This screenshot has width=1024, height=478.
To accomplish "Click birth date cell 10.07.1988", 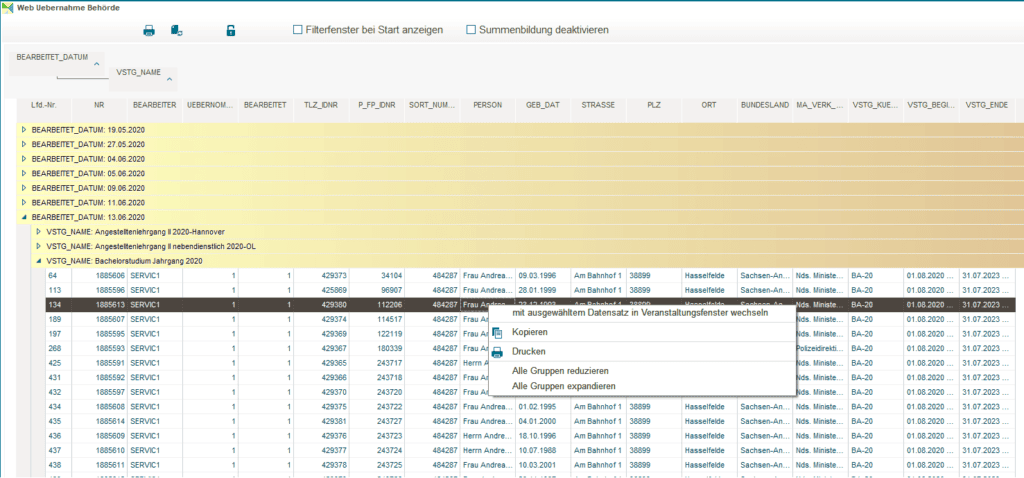I will tap(543, 450).
